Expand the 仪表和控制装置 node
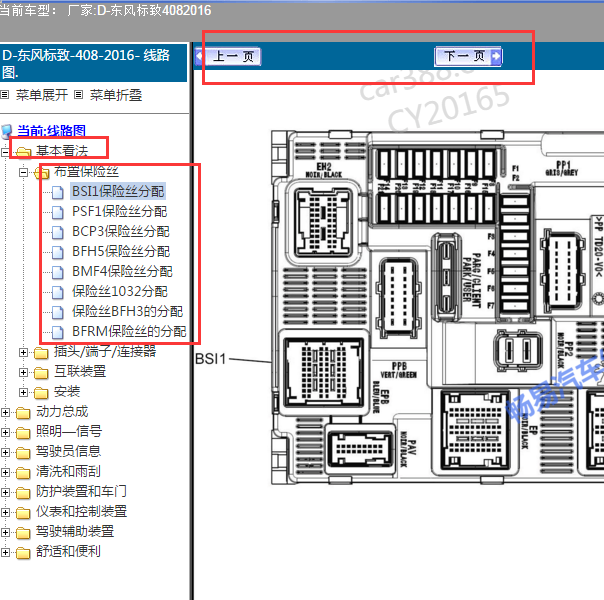The image size is (604, 600). 5,513
